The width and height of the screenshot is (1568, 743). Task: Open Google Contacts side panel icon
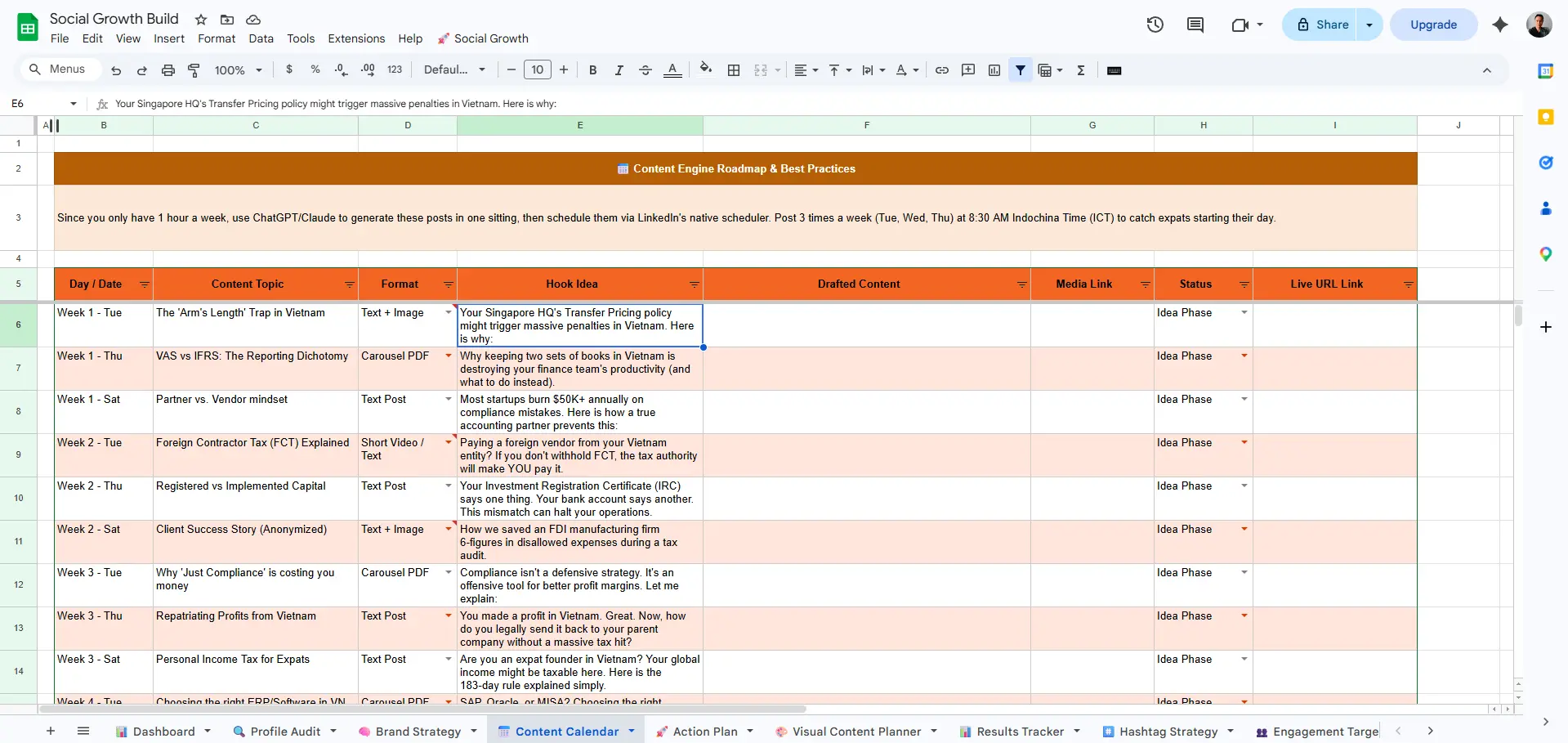tap(1546, 208)
